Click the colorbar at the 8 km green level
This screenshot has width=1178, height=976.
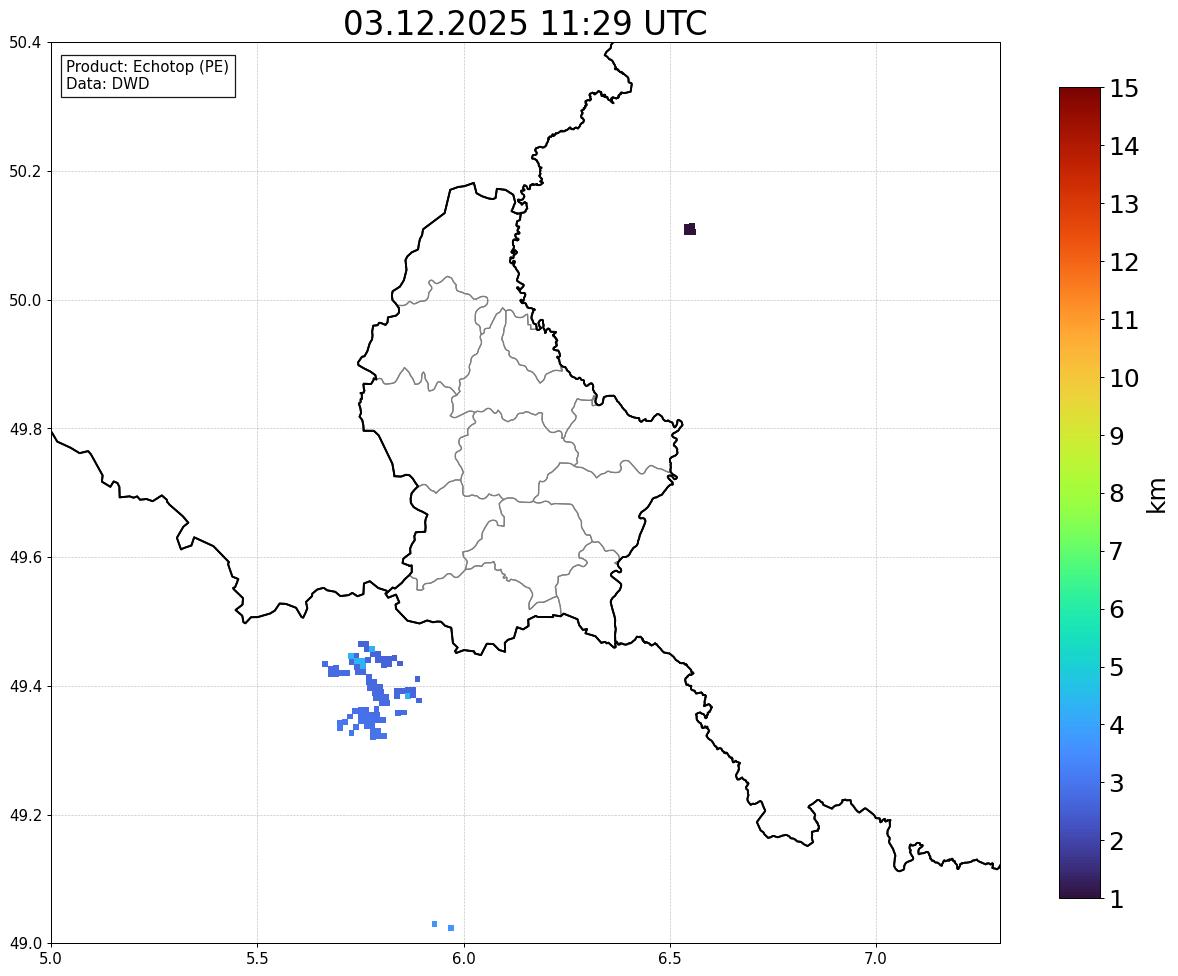coord(1080,494)
